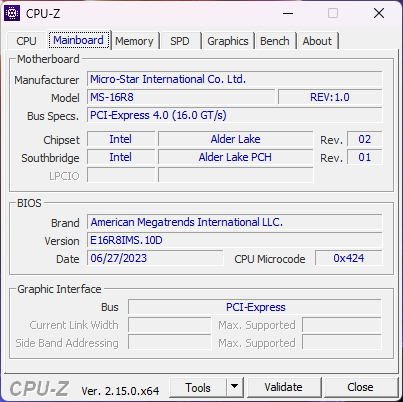The height and width of the screenshot is (402, 403).
Task: Select the Bus Specs PCI-Express 4.0 value
Action: point(235,115)
